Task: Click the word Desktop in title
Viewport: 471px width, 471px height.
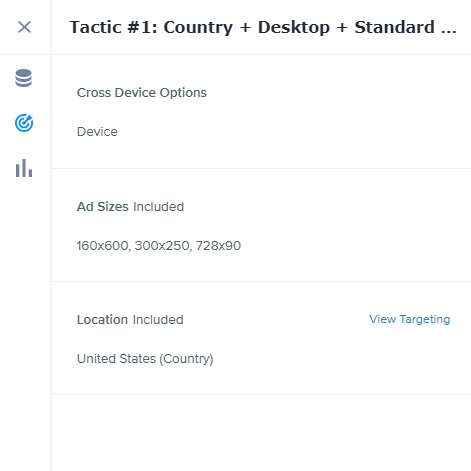Action: coord(294,28)
